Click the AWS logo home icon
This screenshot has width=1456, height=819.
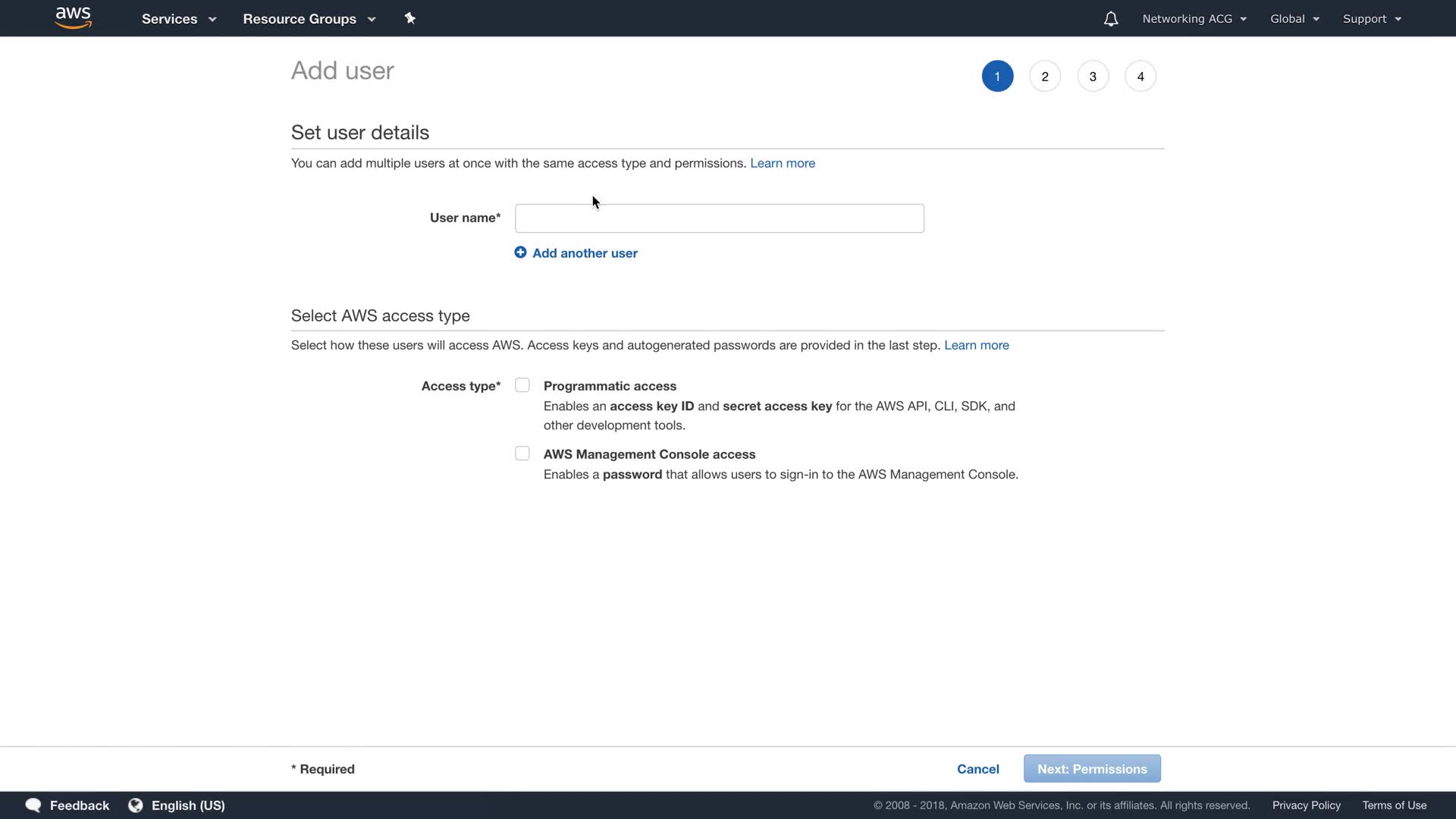click(74, 18)
